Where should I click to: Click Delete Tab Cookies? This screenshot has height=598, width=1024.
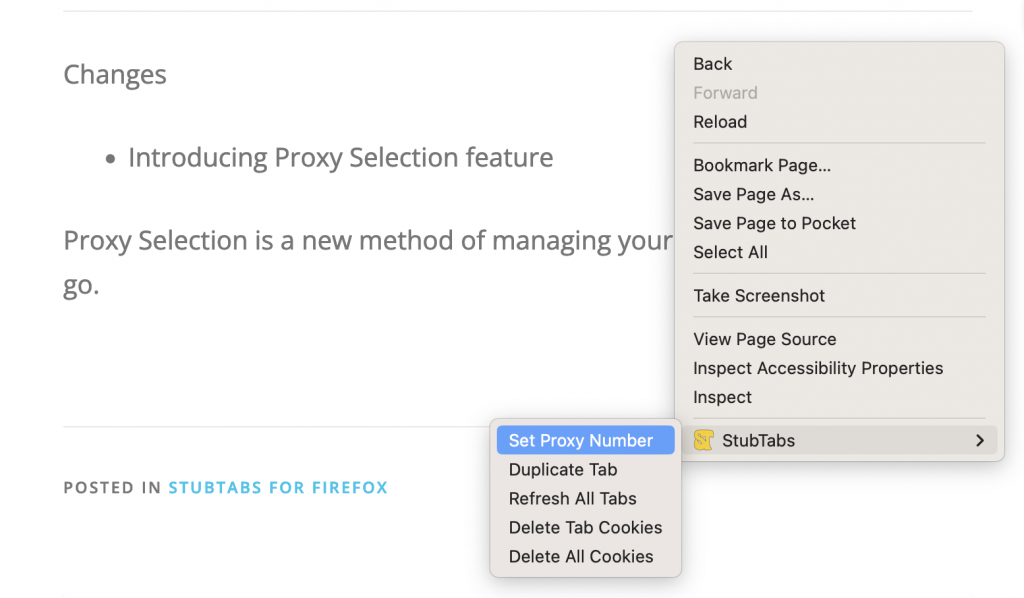click(585, 527)
